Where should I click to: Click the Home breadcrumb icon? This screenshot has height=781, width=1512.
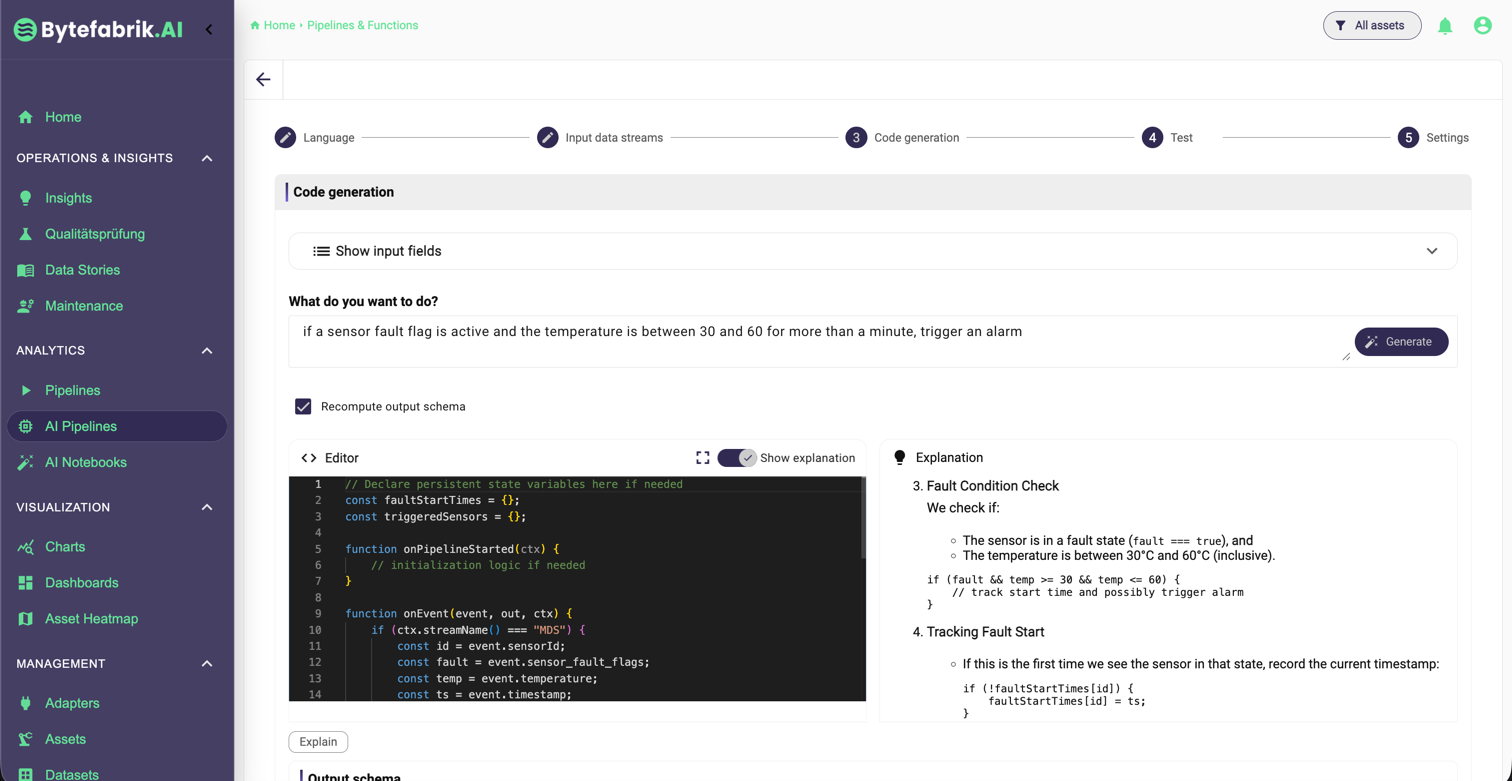255,26
